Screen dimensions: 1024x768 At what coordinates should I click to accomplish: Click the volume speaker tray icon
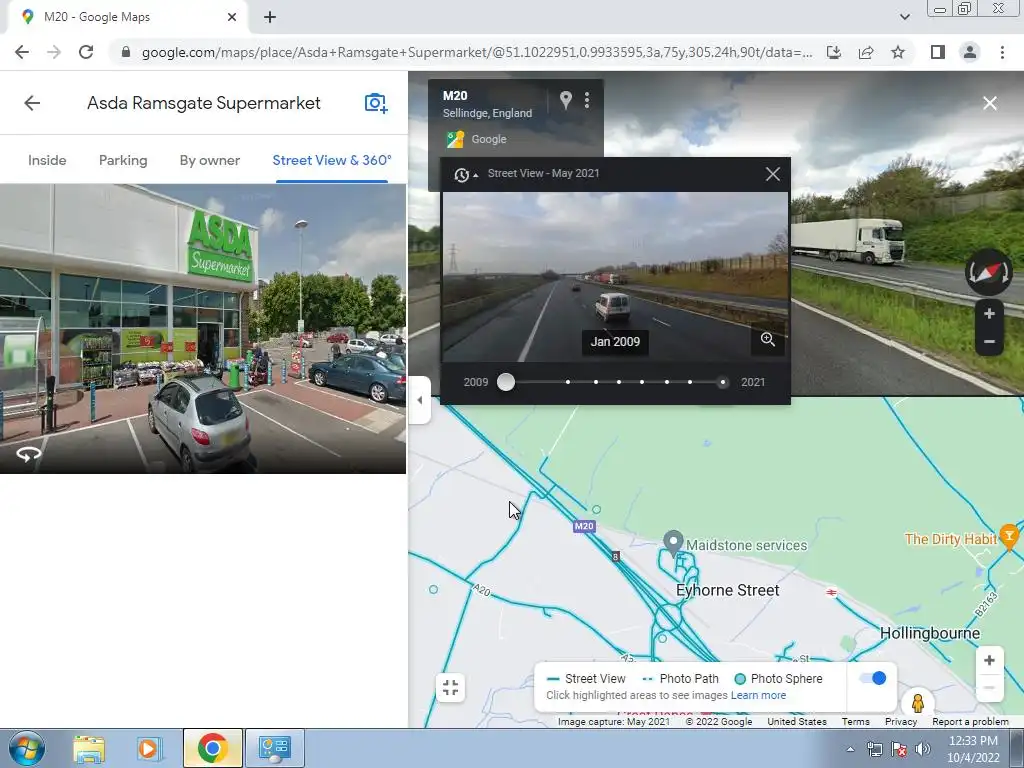tap(922, 750)
